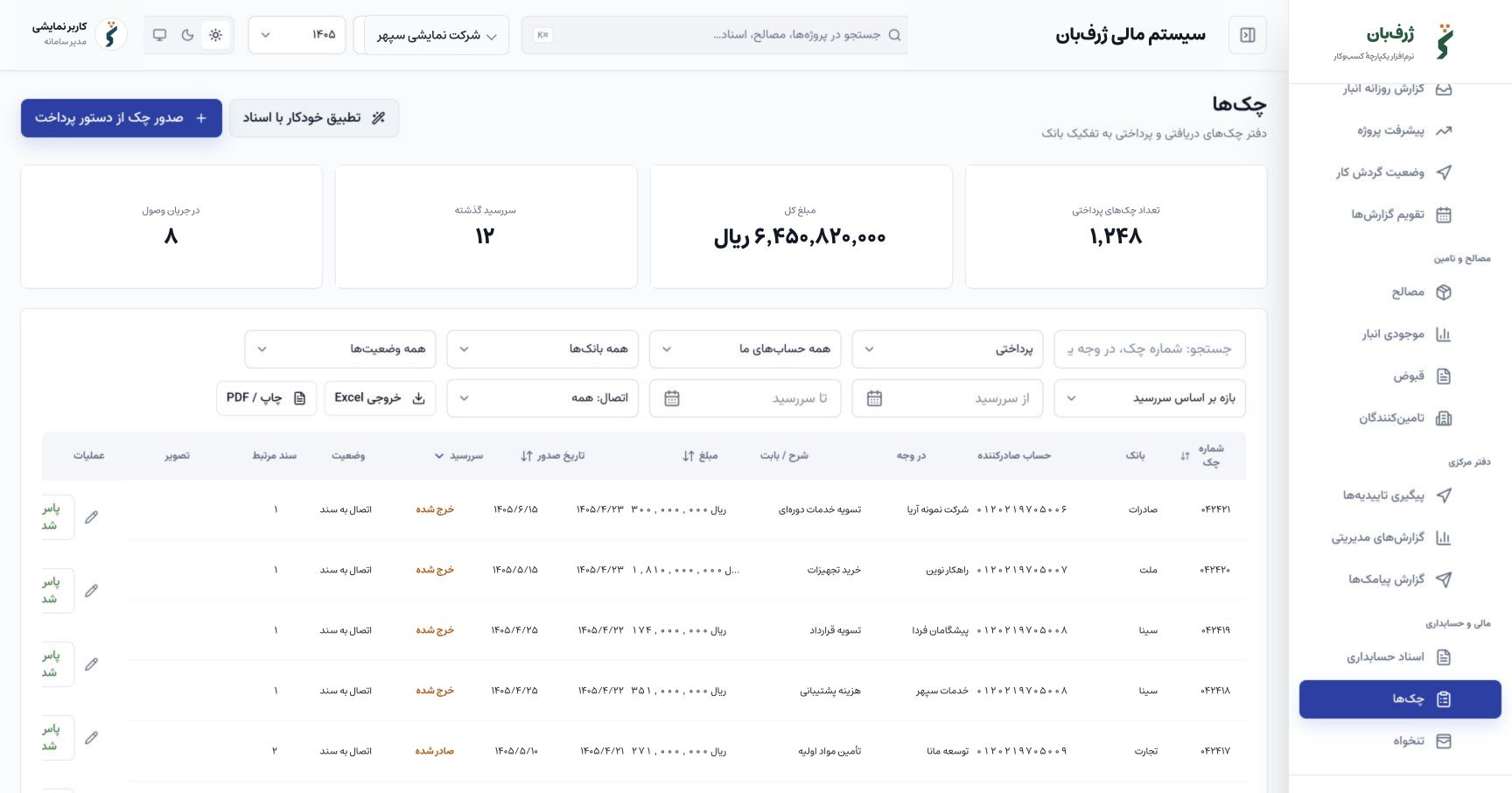This screenshot has width=1512, height=793.
Task: Sort by تاریخ صدور using its arrows icon
Action: point(527,456)
